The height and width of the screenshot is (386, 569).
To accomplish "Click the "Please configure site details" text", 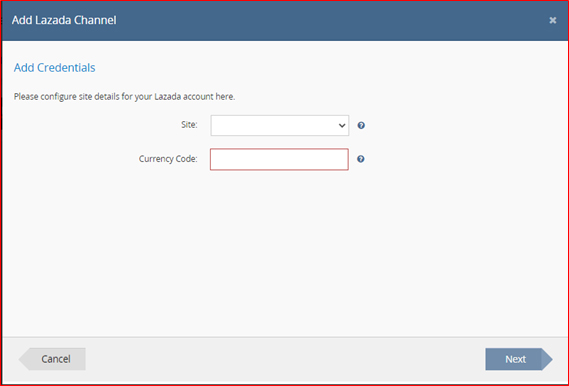I will click(x=124, y=97).
